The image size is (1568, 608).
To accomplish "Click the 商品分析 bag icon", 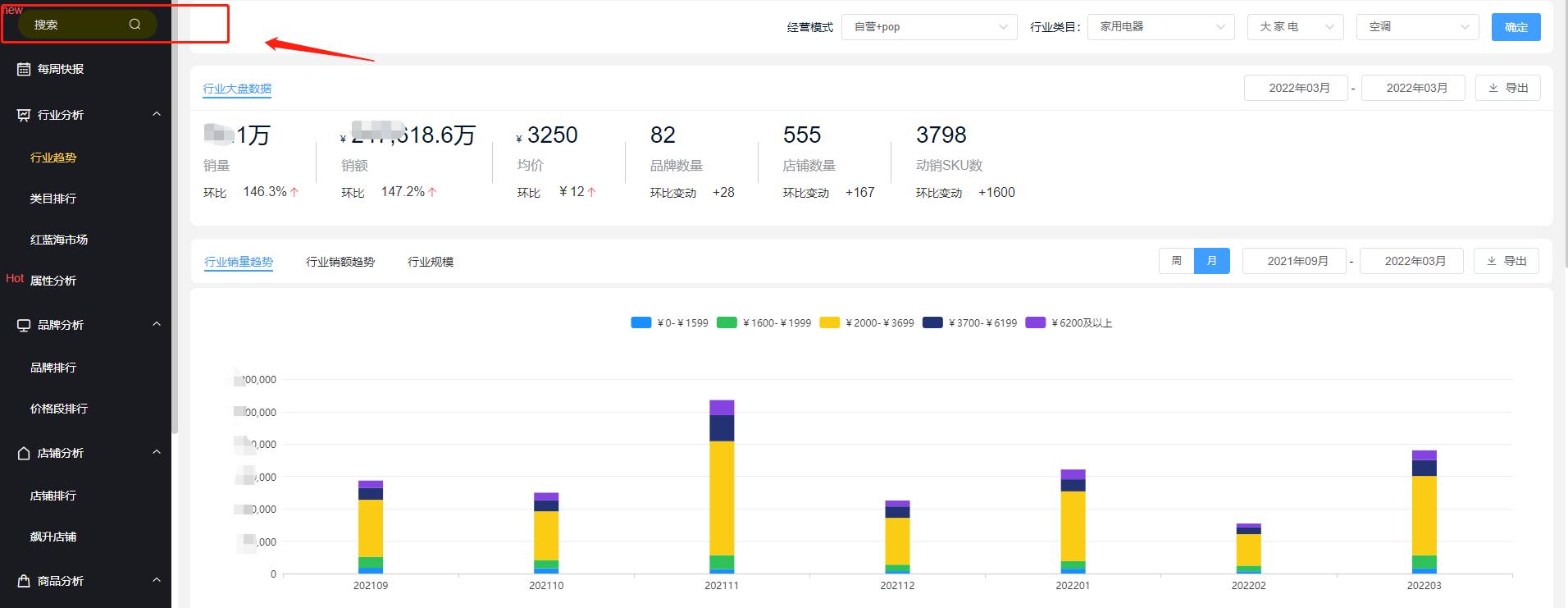I will [24, 581].
